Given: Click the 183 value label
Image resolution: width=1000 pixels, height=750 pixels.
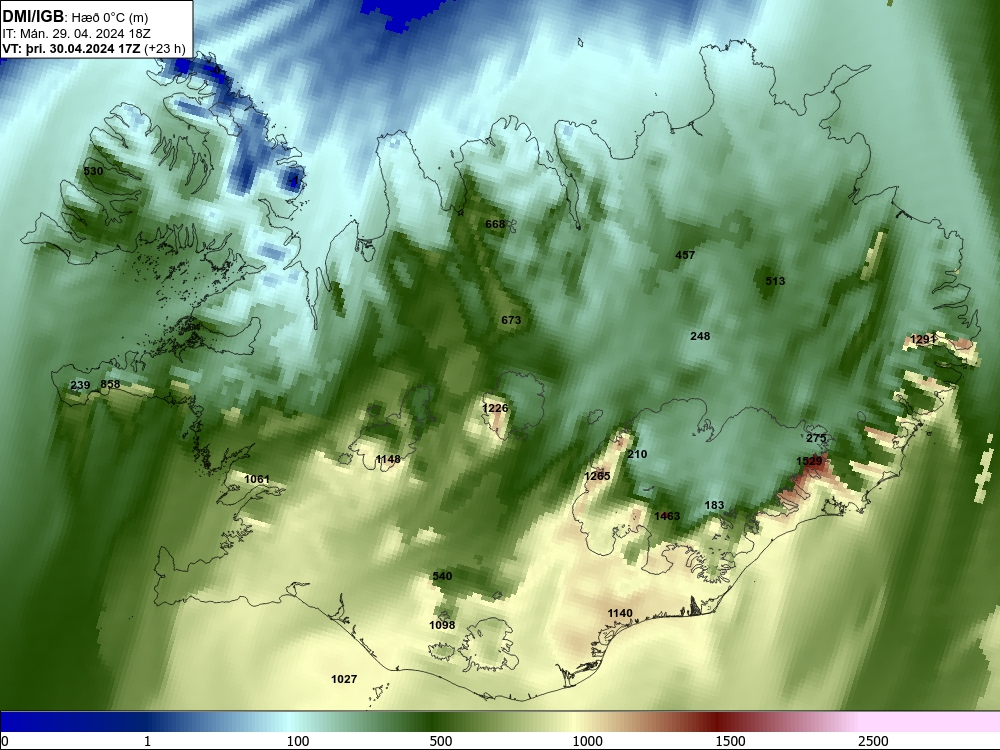Looking at the screenshot, I should (x=714, y=505).
